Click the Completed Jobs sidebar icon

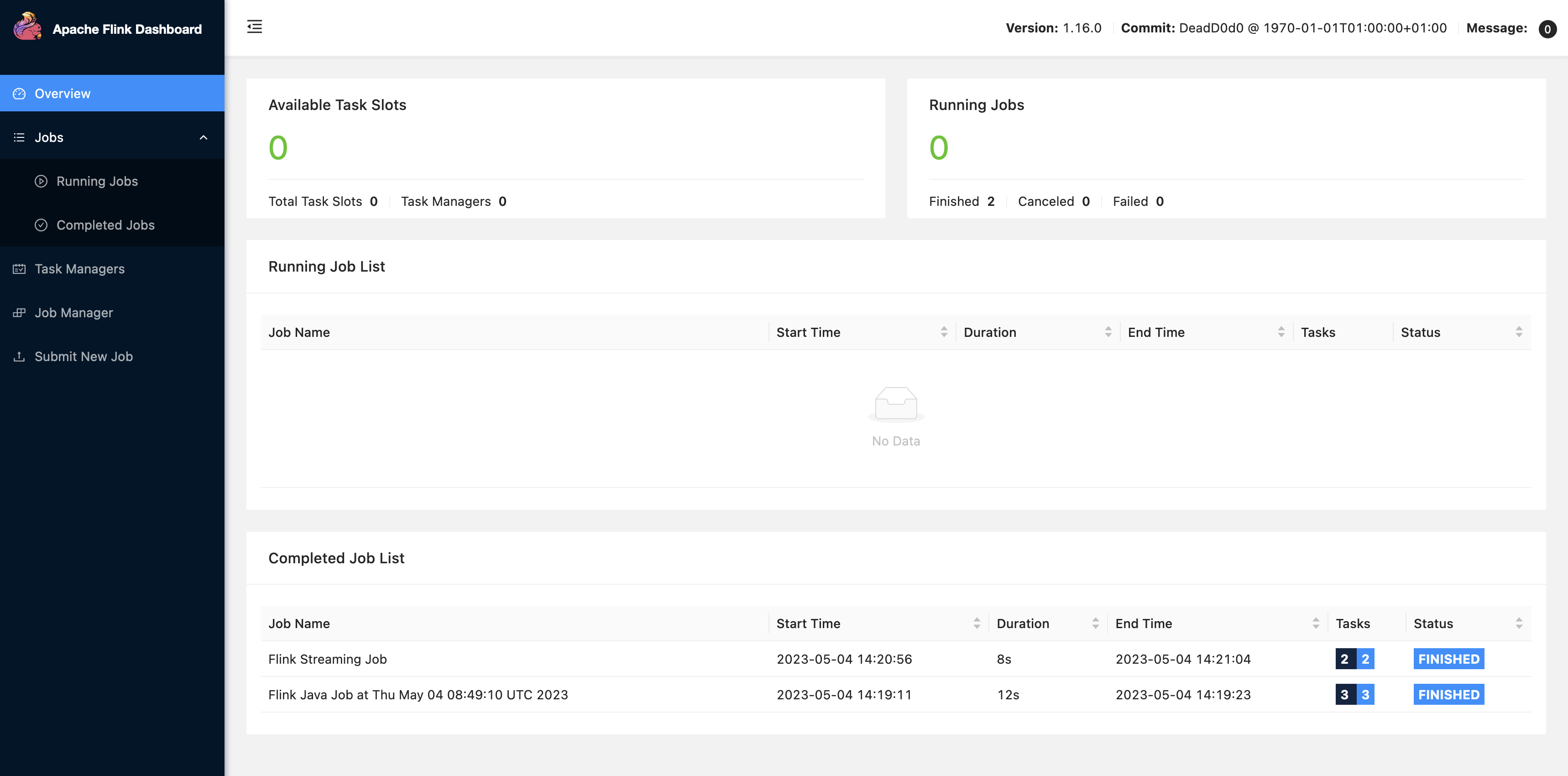[x=40, y=224]
